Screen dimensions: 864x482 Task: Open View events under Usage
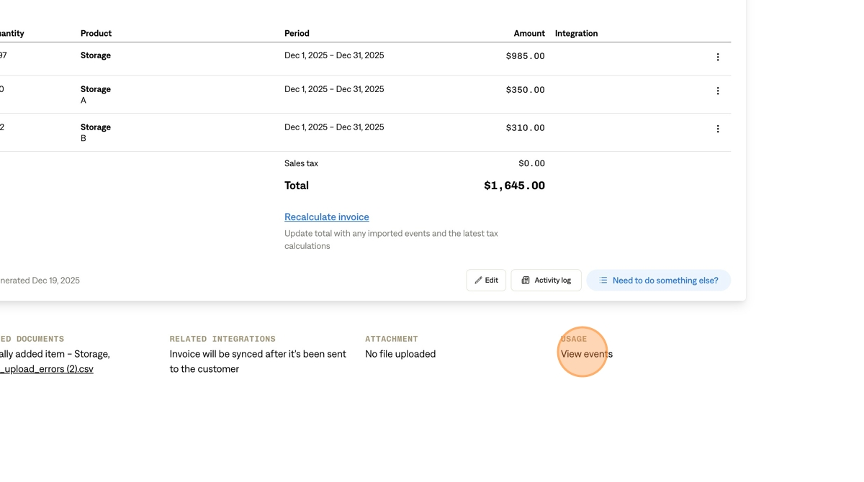click(586, 354)
